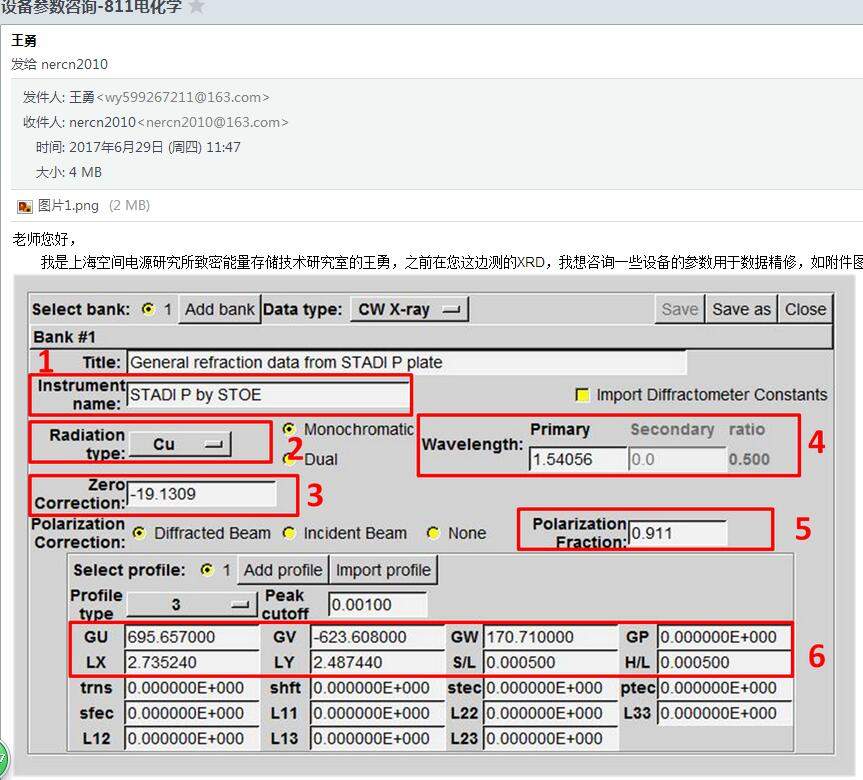Click the Close button in dialog
Viewport: 863px width, 780px height.
805,309
